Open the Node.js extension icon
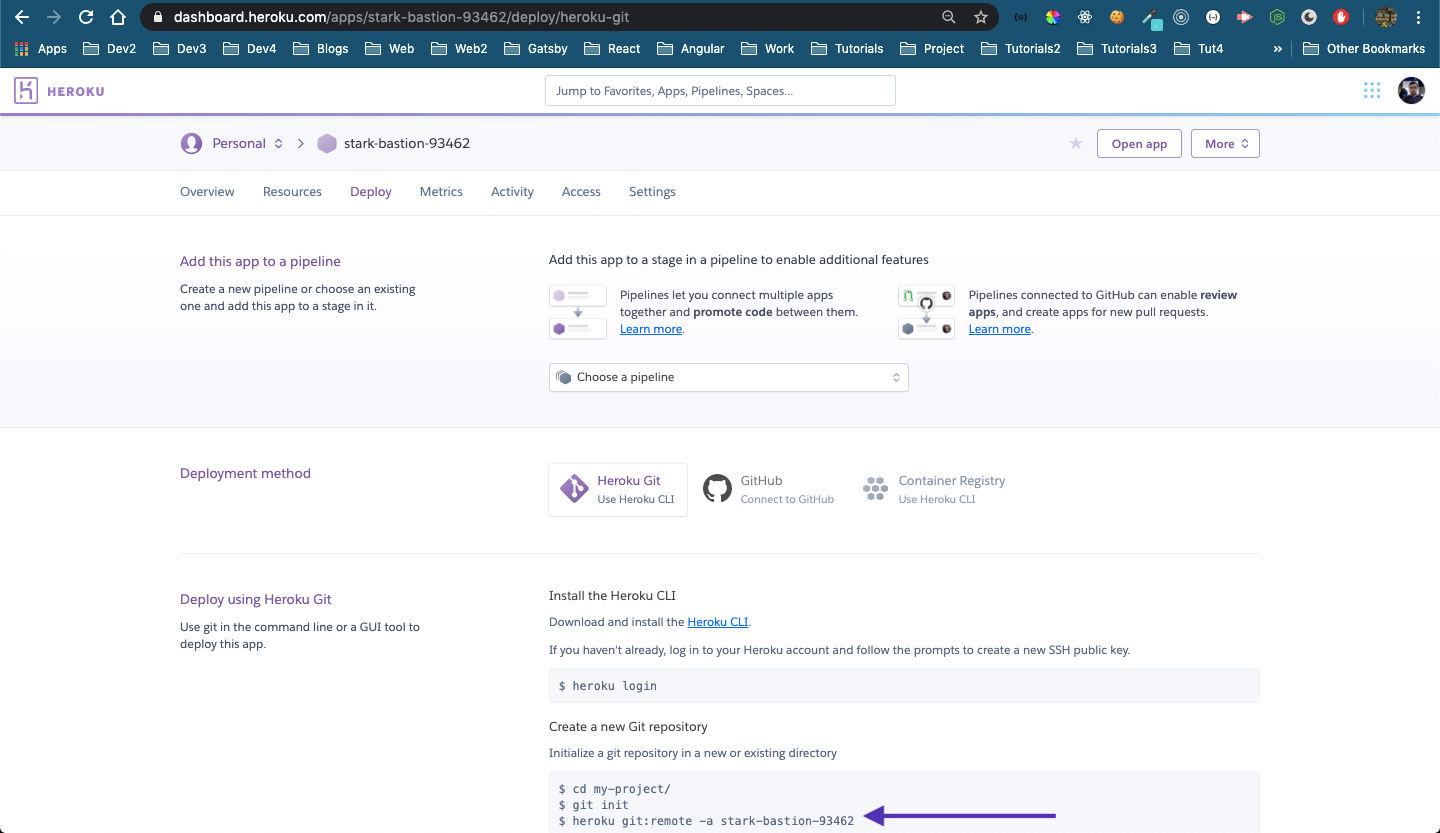Viewport: 1440px width, 833px height. point(1277,17)
